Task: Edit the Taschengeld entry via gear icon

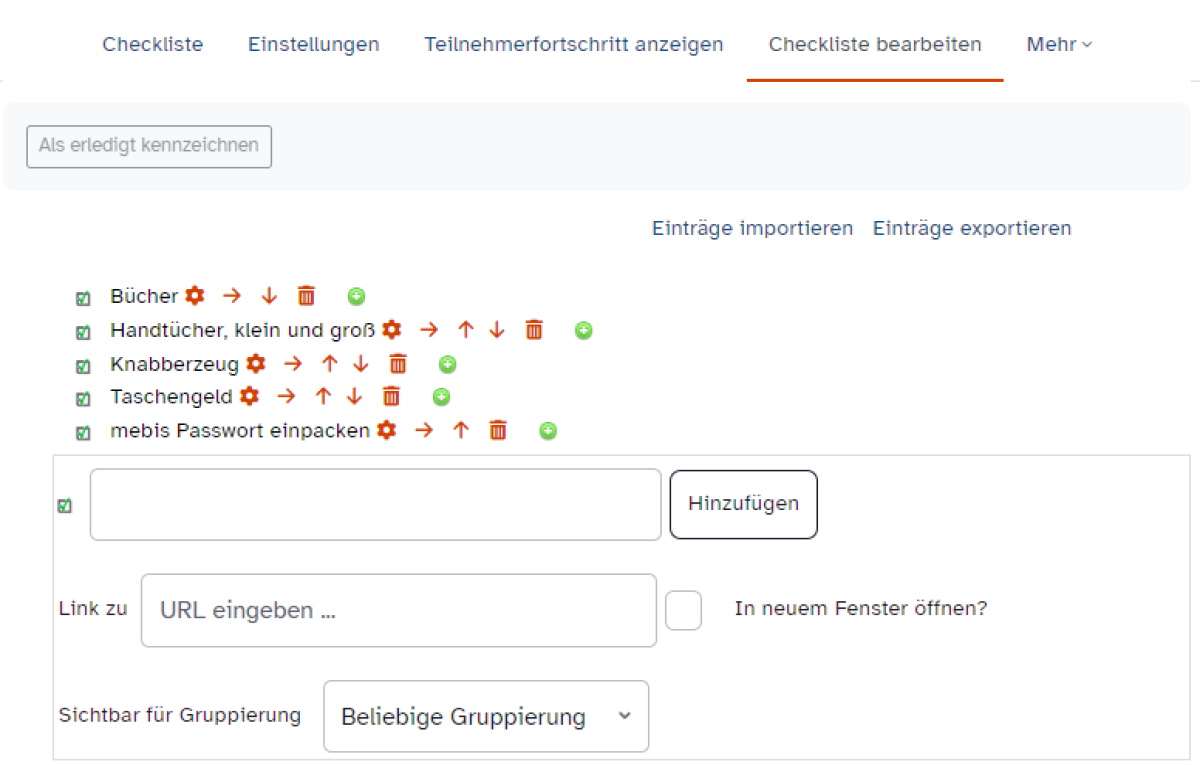Action: pos(249,397)
